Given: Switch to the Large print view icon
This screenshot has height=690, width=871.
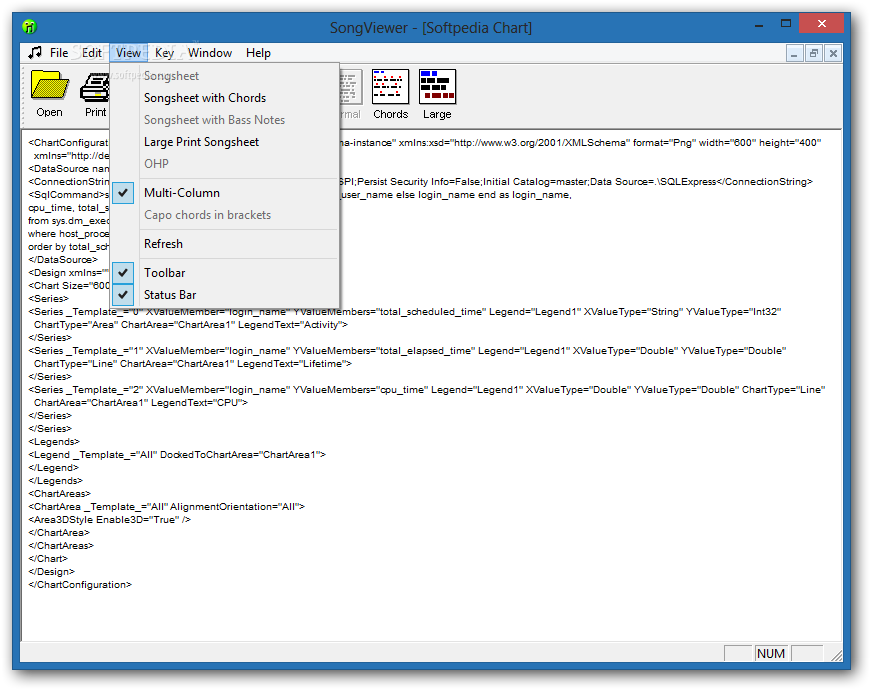Looking at the screenshot, I should (437, 87).
